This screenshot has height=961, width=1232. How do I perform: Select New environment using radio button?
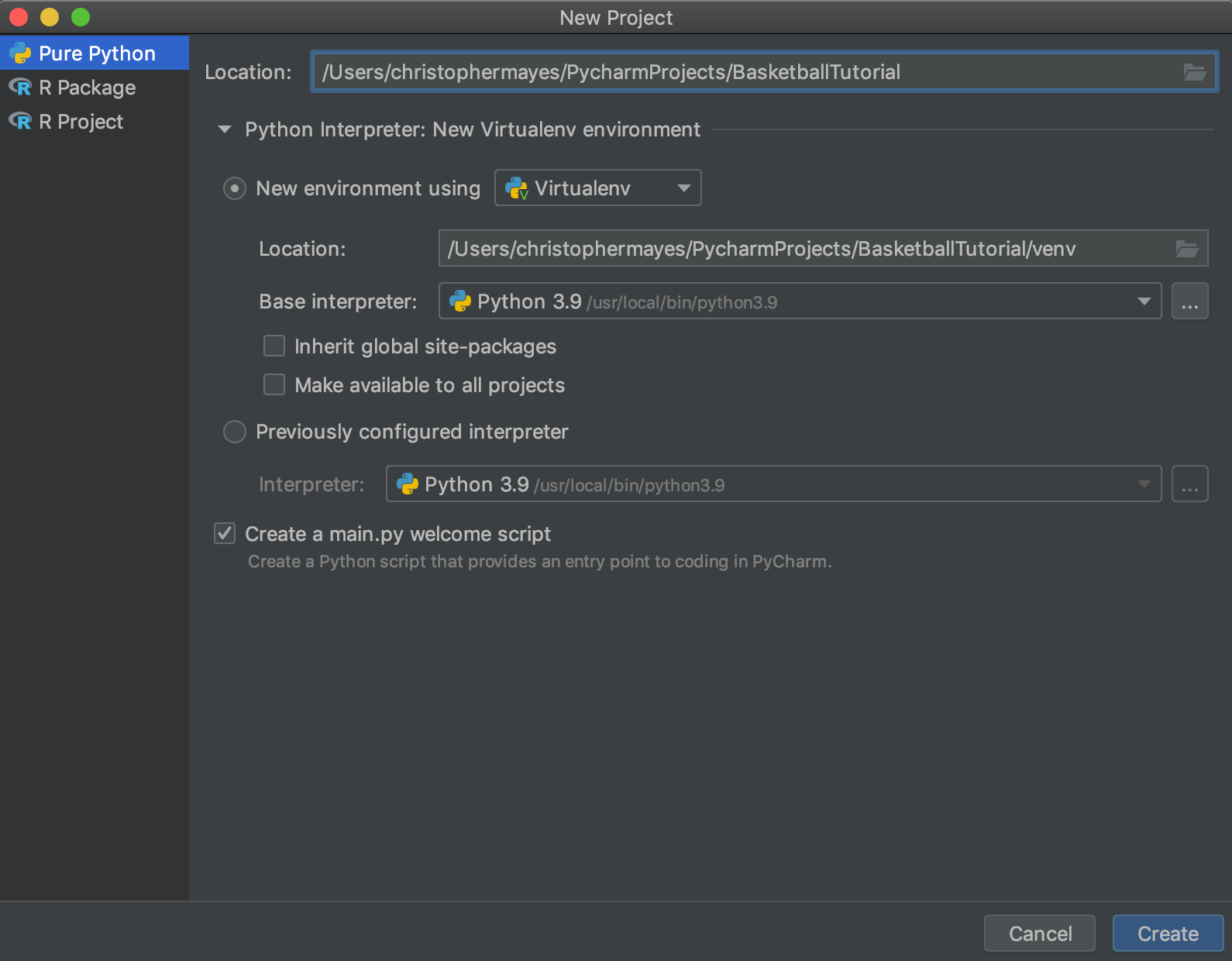[x=235, y=188]
